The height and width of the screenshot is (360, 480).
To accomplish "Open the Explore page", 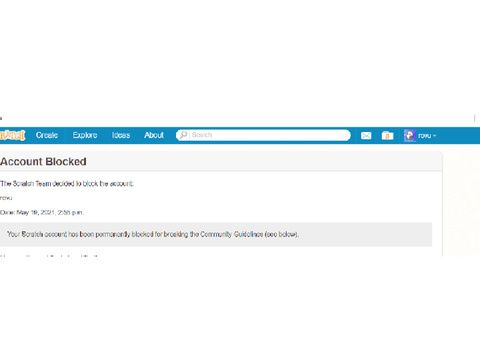I will click(x=85, y=135).
